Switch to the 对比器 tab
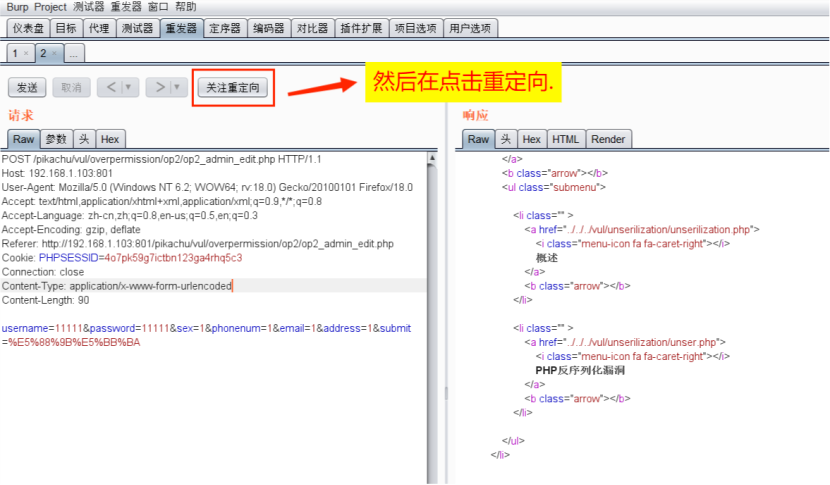The height and width of the screenshot is (485, 830). pyautogui.click(x=313, y=28)
